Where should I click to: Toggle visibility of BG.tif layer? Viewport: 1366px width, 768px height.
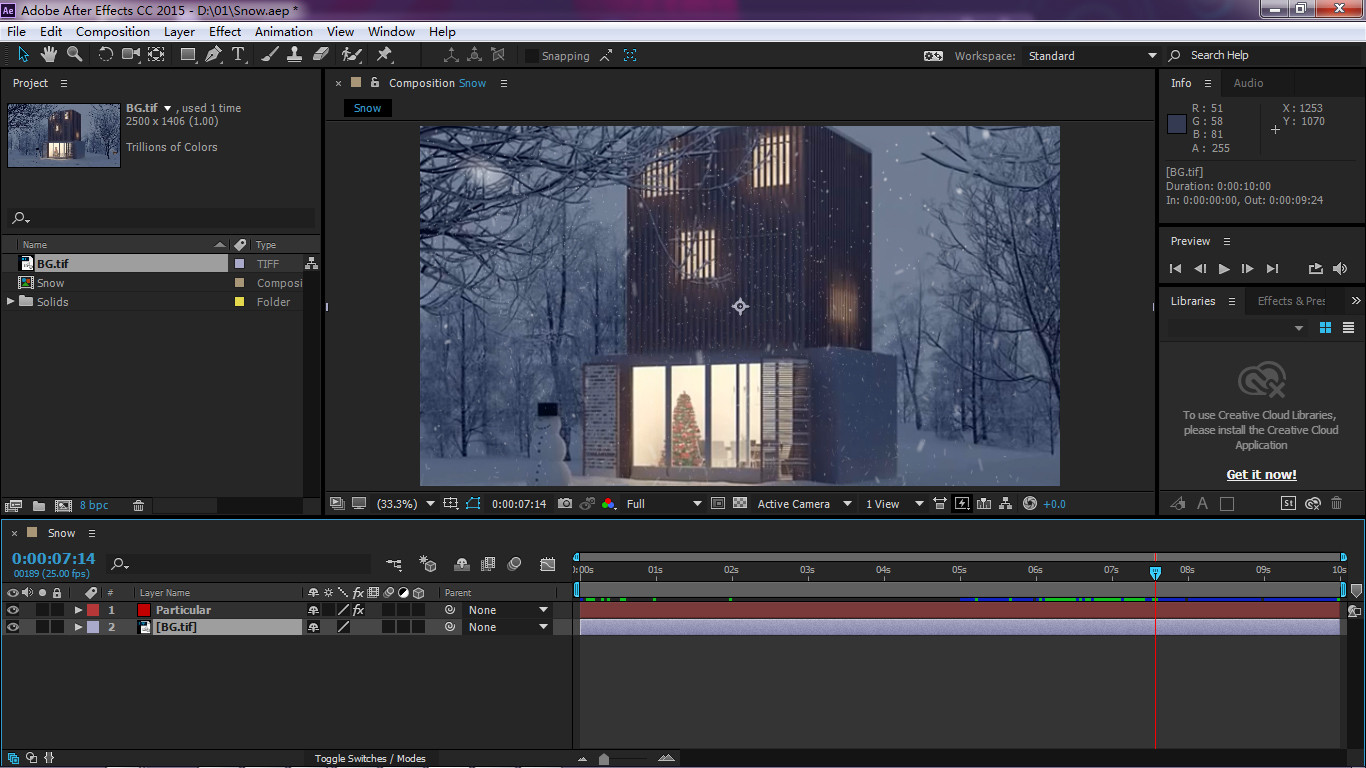[13, 627]
